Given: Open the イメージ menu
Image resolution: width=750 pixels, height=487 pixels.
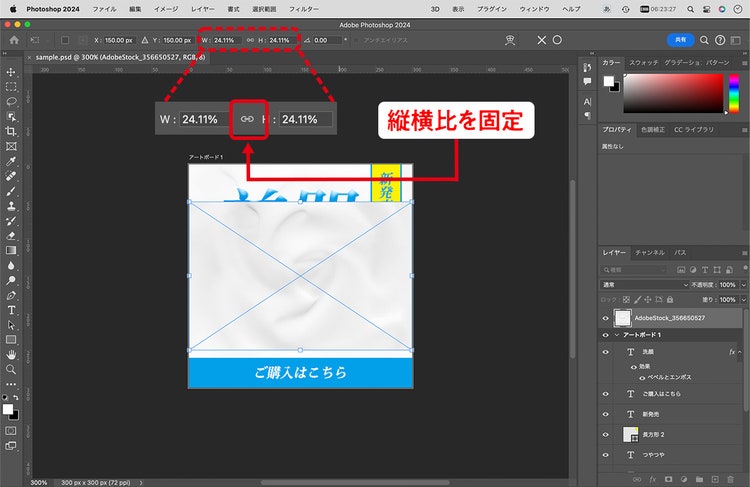Looking at the screenshot, I should click(x=166, y=9).
